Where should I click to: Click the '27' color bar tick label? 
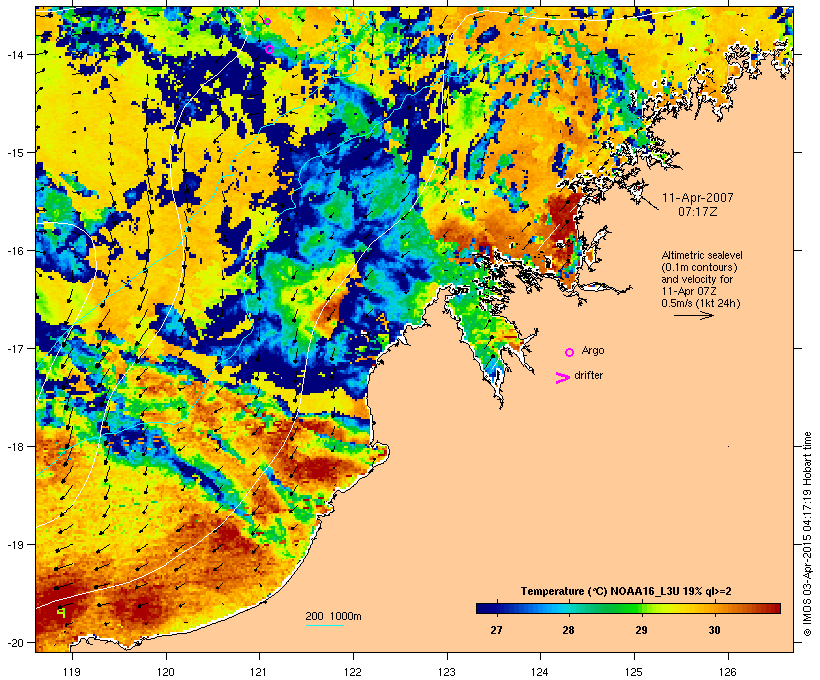496,630
